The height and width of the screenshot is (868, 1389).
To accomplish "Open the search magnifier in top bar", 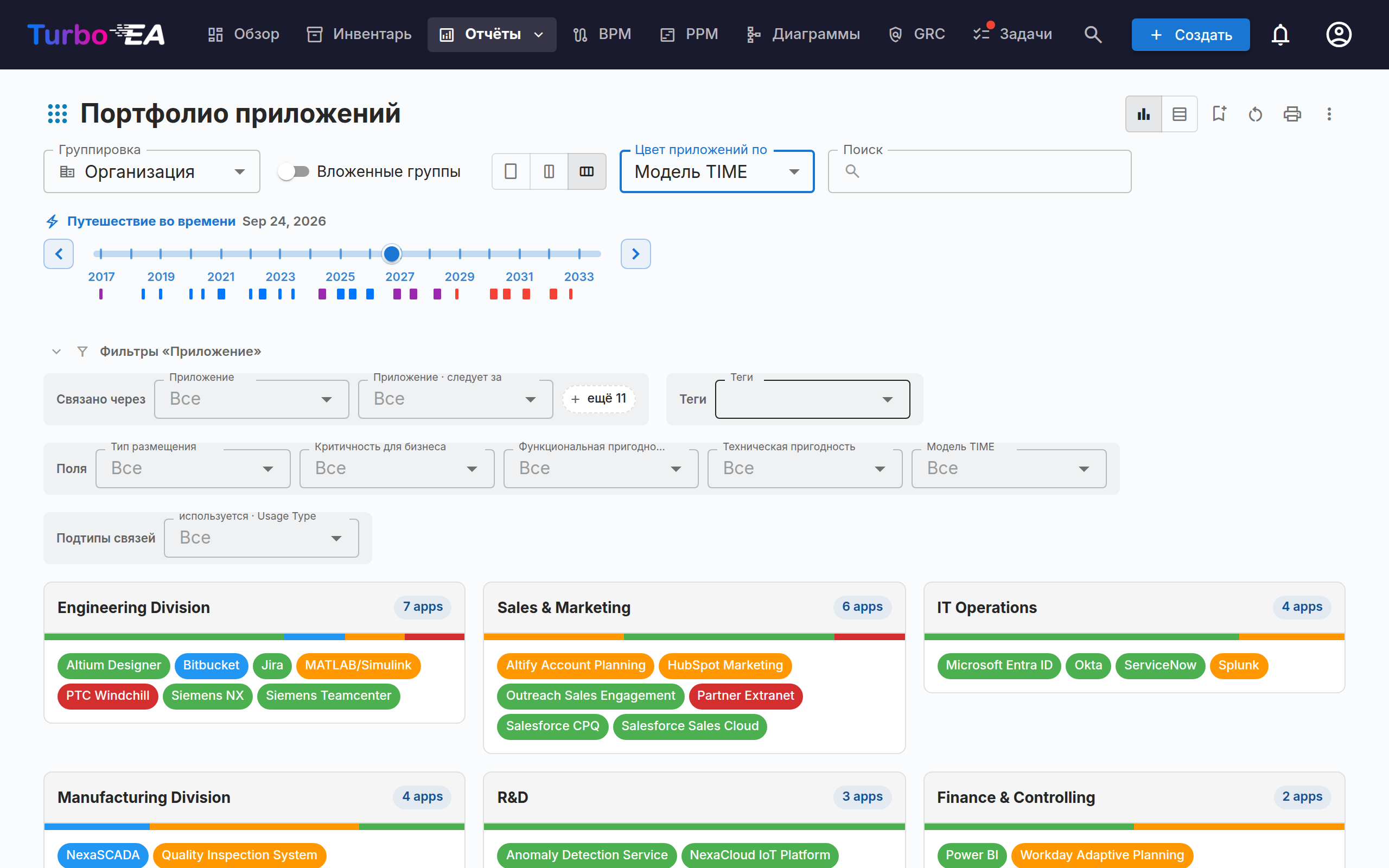I will 1093,34.
